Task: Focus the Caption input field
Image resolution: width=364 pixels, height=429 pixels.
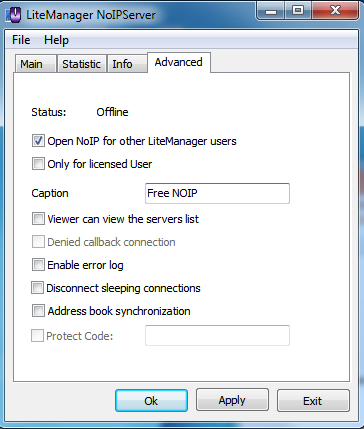Action: point(217,193)
